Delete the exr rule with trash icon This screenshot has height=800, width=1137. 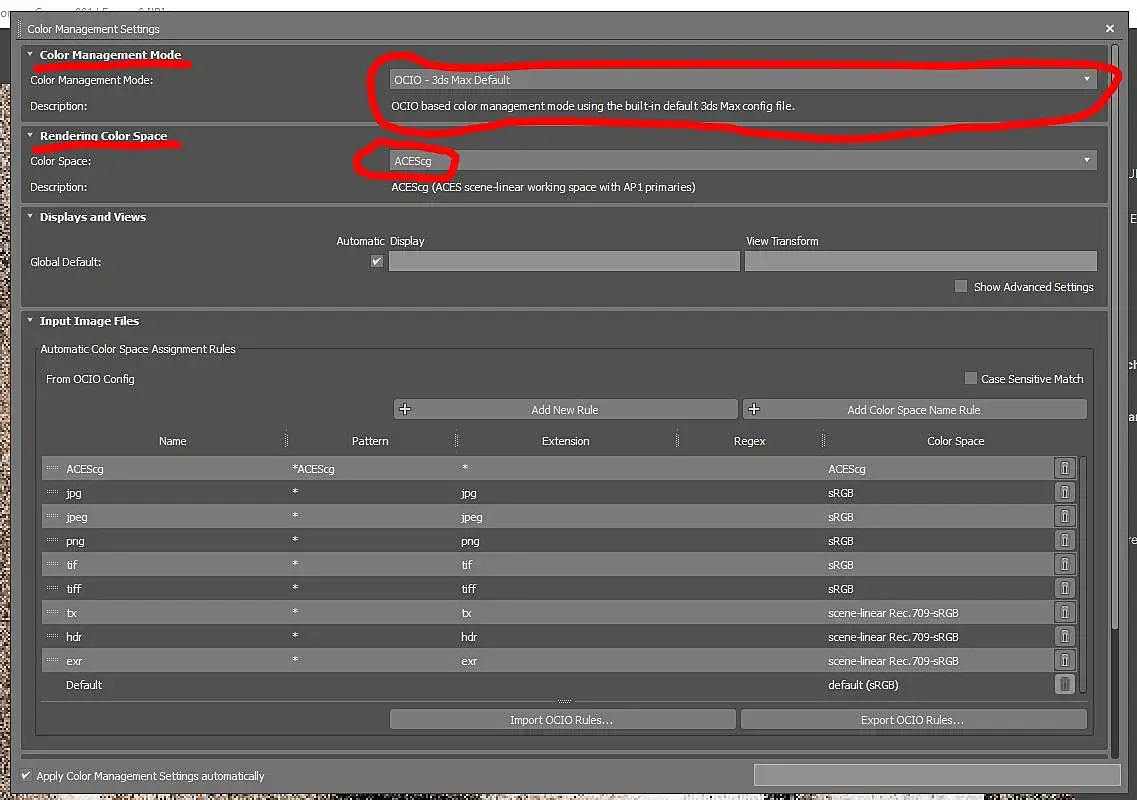1064,660
